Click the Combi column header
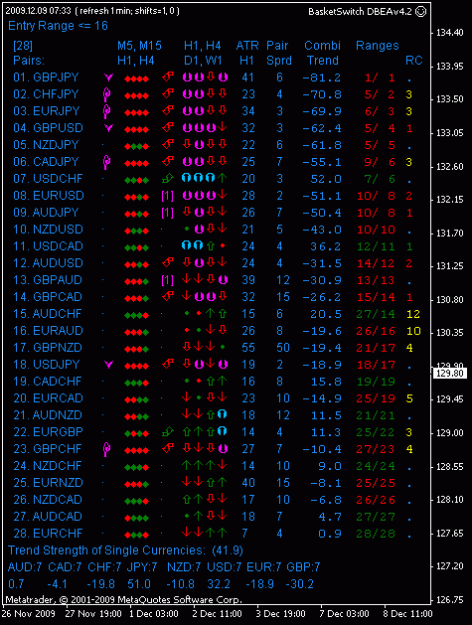The height and width of the screenshot is (625, 472). pos(323,45)
